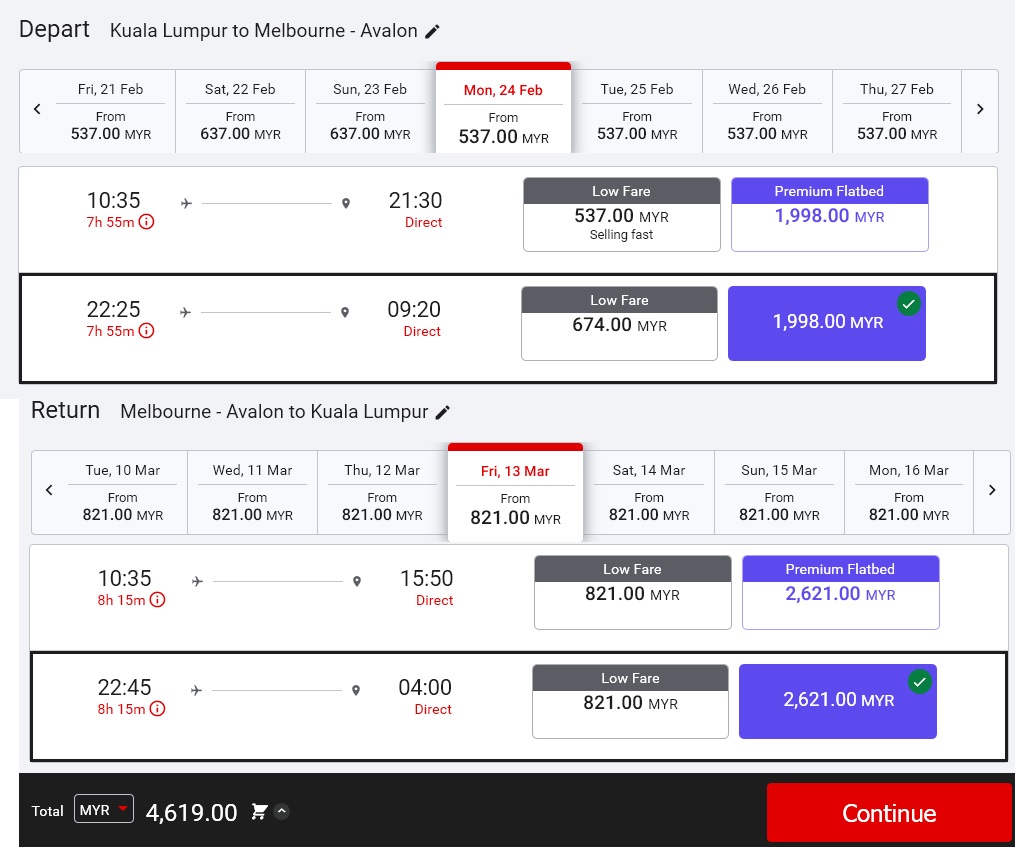Edit the Depart route with pencil icon
The width and height of the screenshot is (1015, 847).
point(432,31)
